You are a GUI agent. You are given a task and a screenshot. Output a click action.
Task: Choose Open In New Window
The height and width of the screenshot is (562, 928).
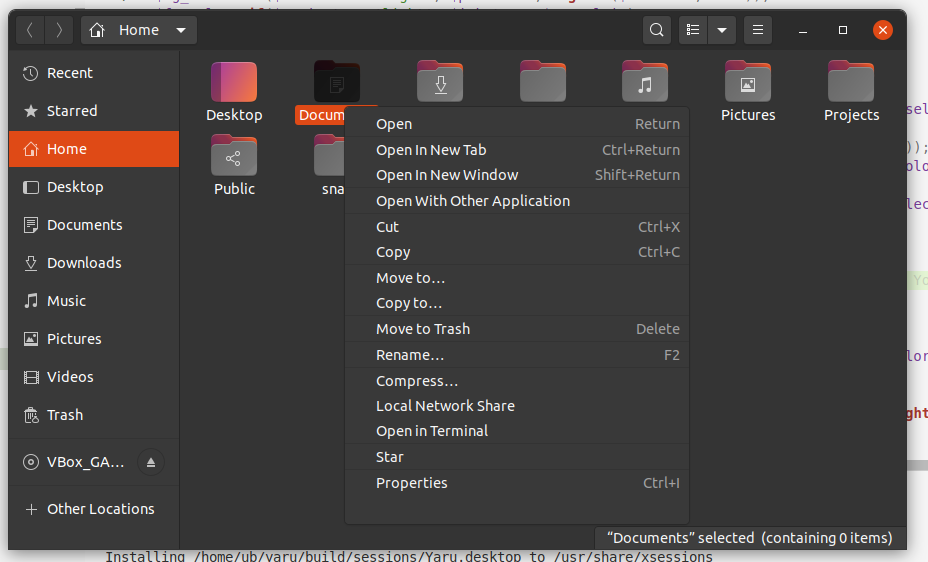[517, 175]
